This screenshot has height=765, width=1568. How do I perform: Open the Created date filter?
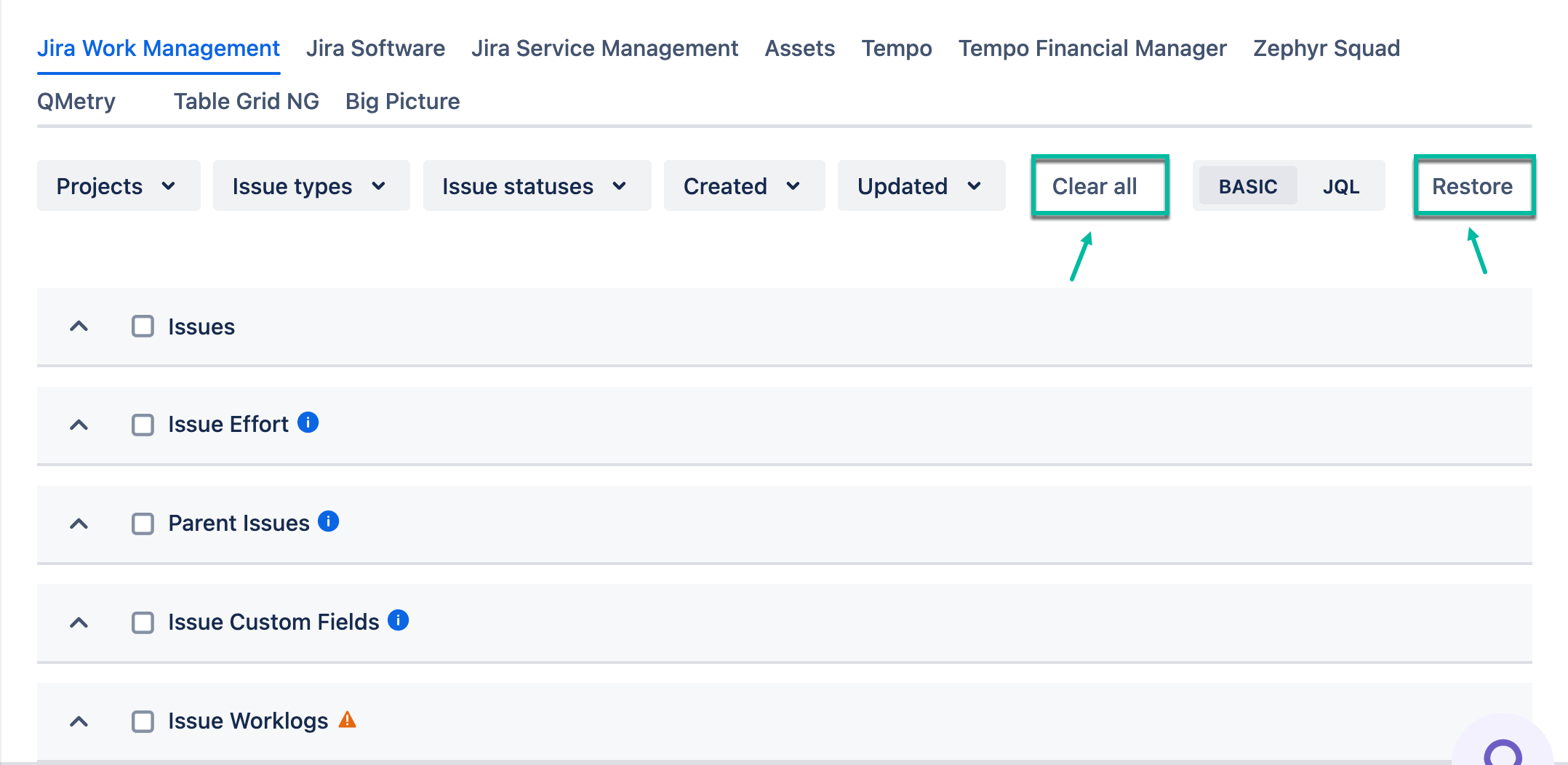click(743, 185)
